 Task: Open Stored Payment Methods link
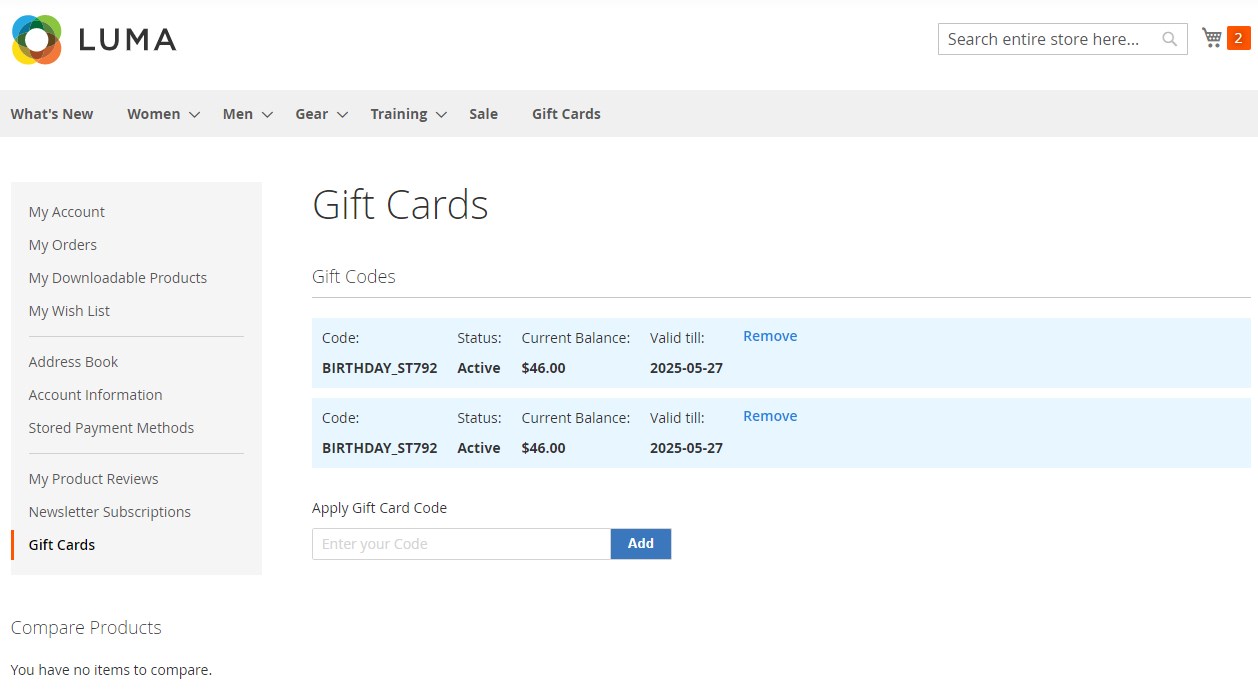pos(112,428)
